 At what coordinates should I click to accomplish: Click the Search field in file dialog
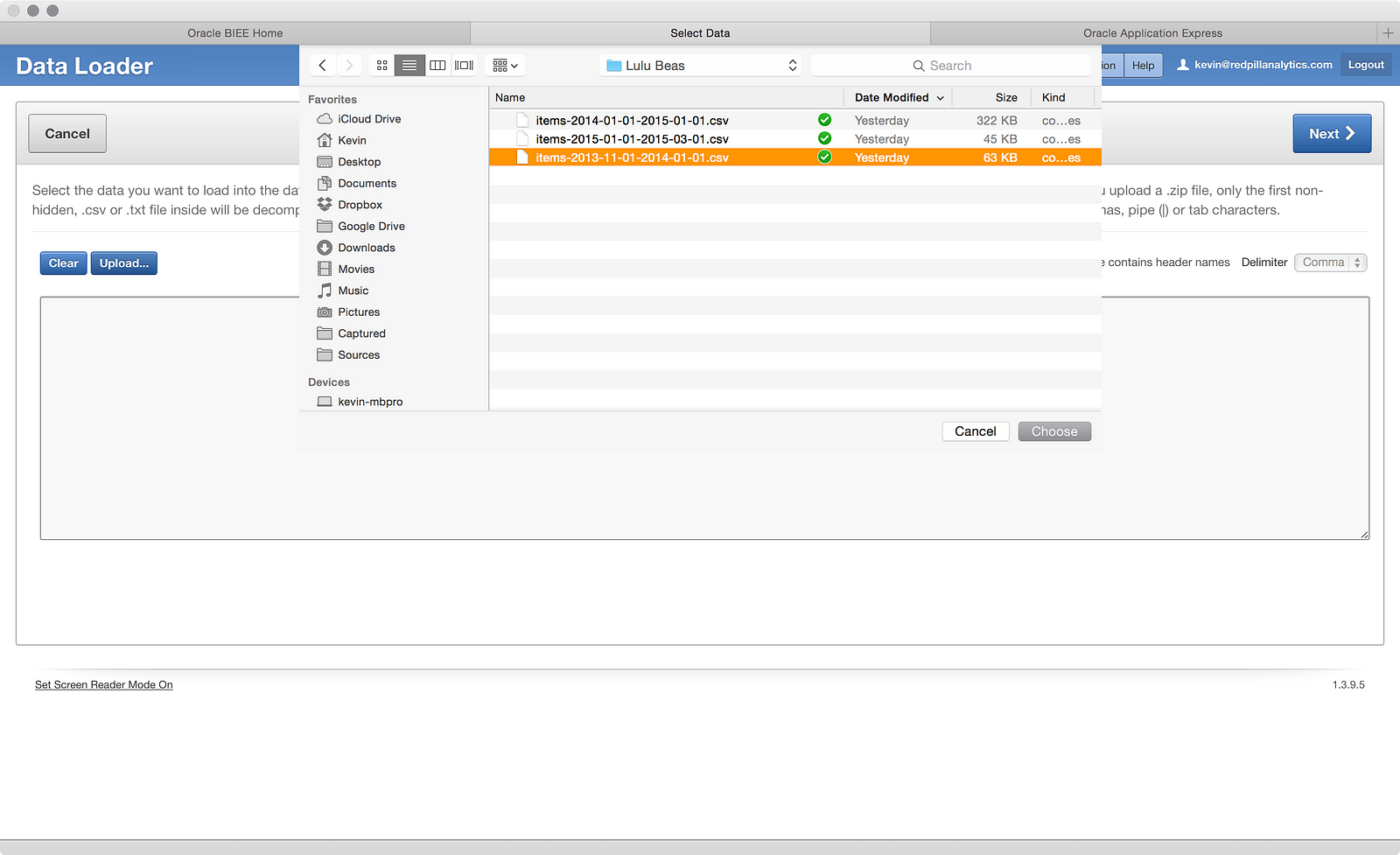[x=950, y=66]
